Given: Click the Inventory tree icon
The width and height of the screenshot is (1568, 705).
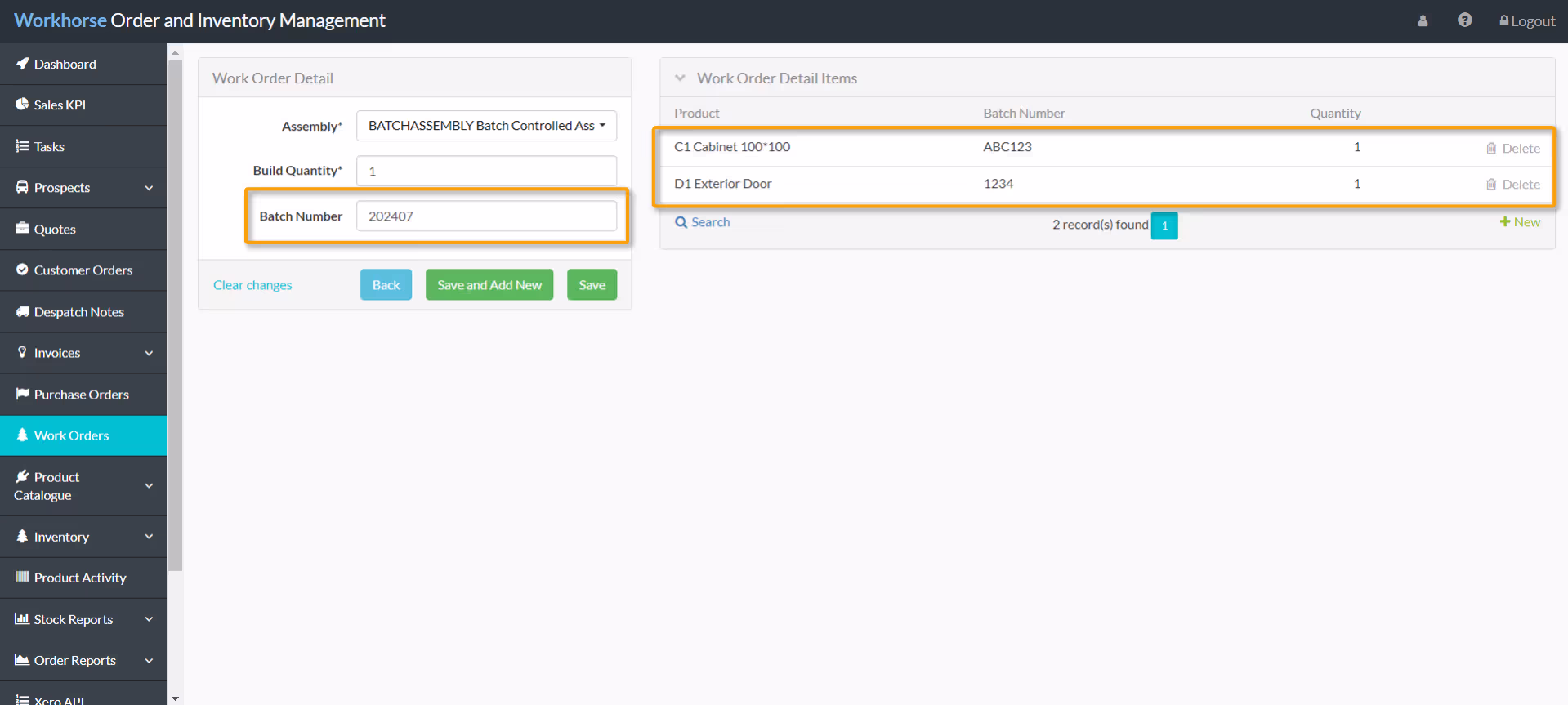Looking at the screenshot, I should 22,536.
